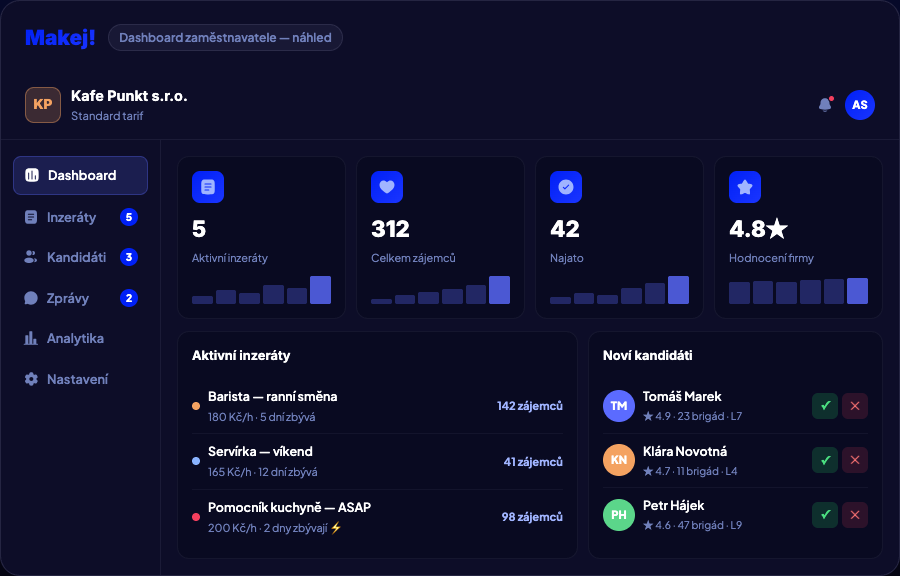
Task: Click the Standard tarif label
Action: (107, 116)
